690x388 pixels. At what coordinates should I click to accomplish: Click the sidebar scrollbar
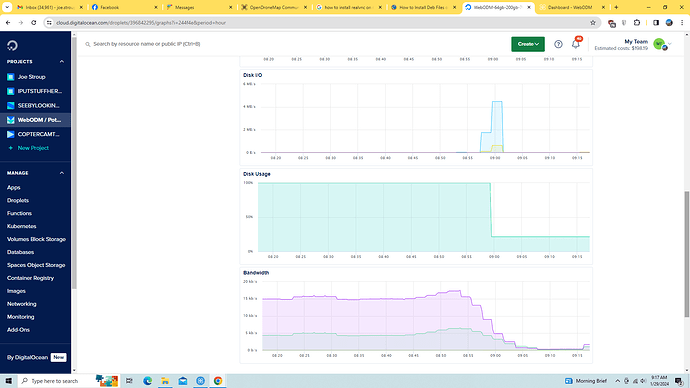pos(74,163)
